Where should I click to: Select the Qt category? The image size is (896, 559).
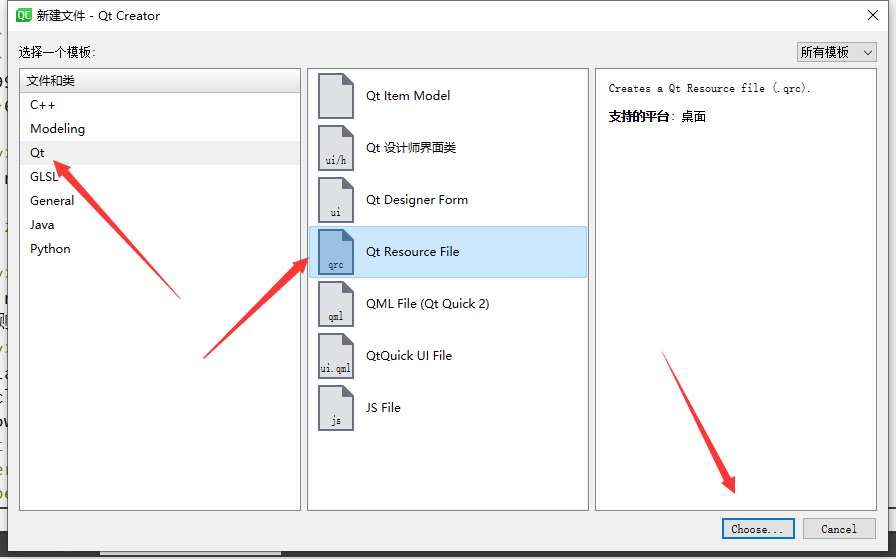[160, 153]
